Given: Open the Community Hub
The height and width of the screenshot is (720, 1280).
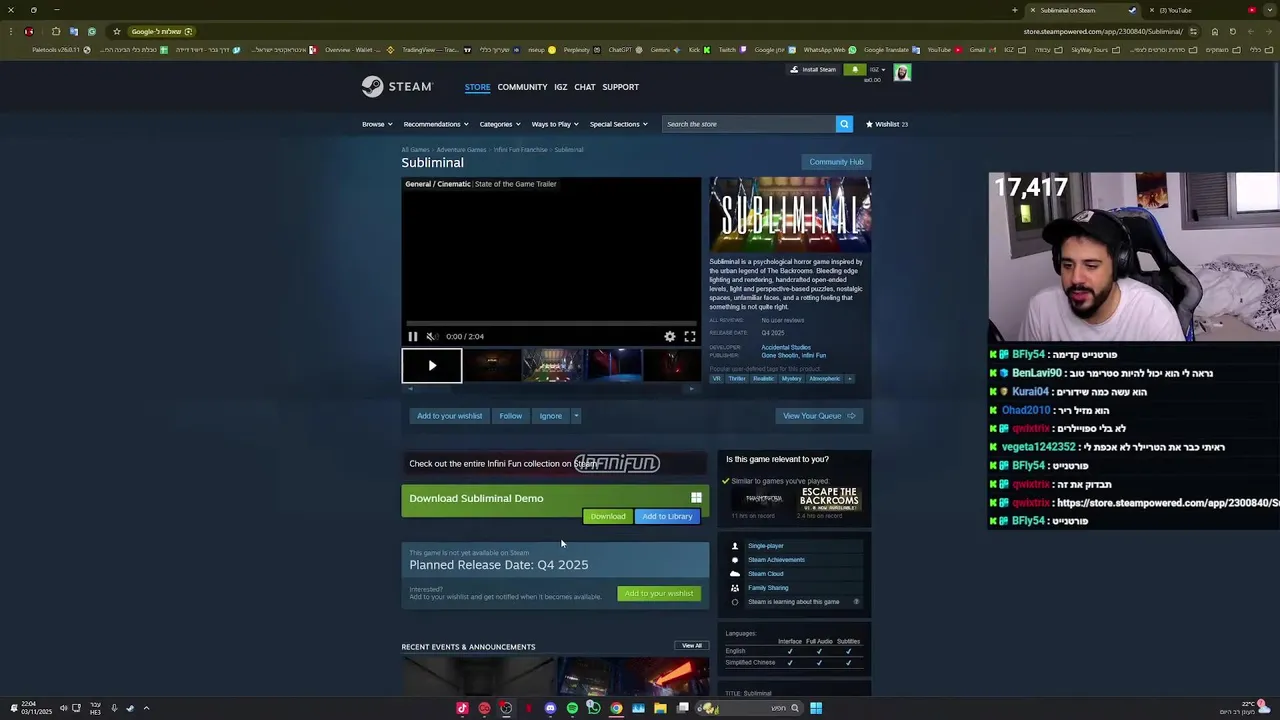Looking at the screenshot, I should tap(836, 162).
